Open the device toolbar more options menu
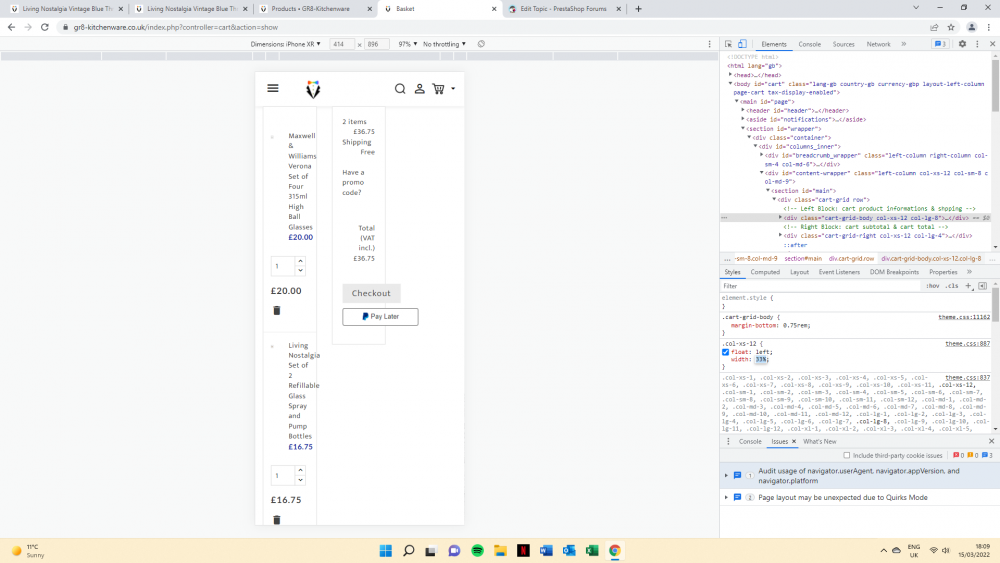Screen dimensions: 1000x563 click(710, 44)
